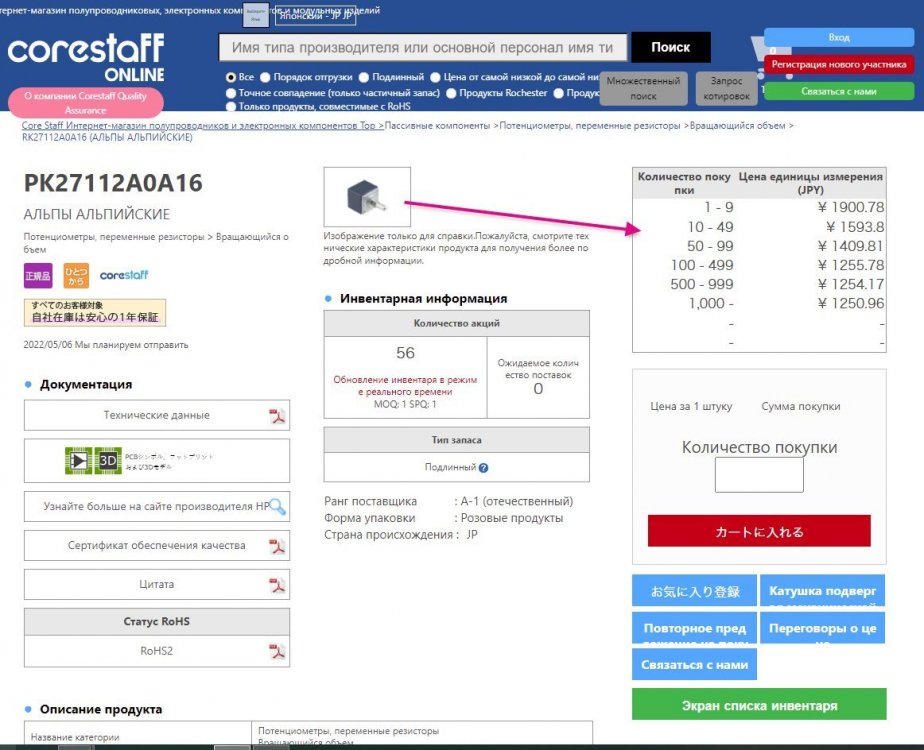Click help question mark beside Подлинный
The width and height of the screenshot is (924, 750).
pyautogui.click(x=483, y=467)
